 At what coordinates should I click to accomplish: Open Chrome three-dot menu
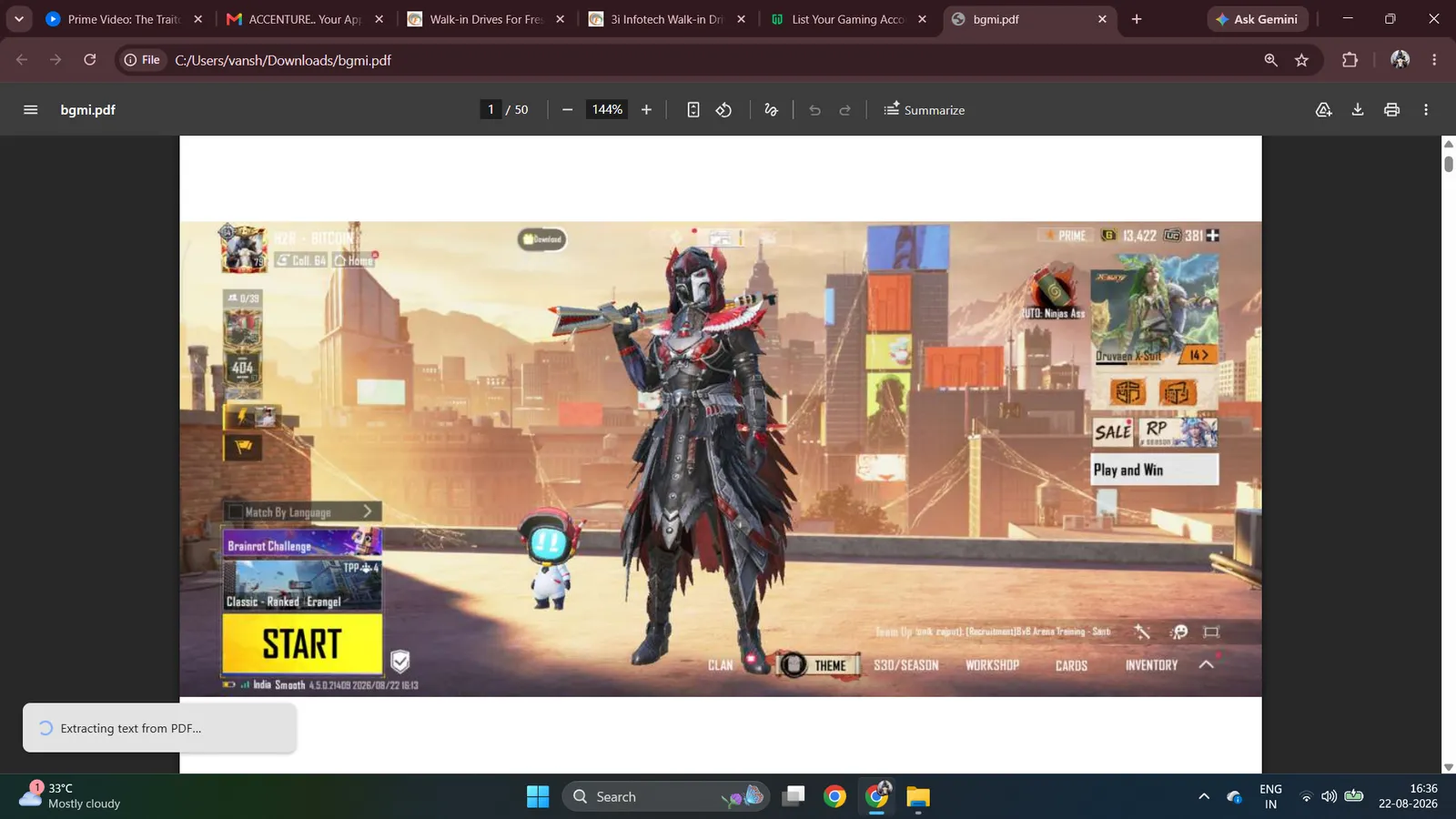(x=1434, y=60)
